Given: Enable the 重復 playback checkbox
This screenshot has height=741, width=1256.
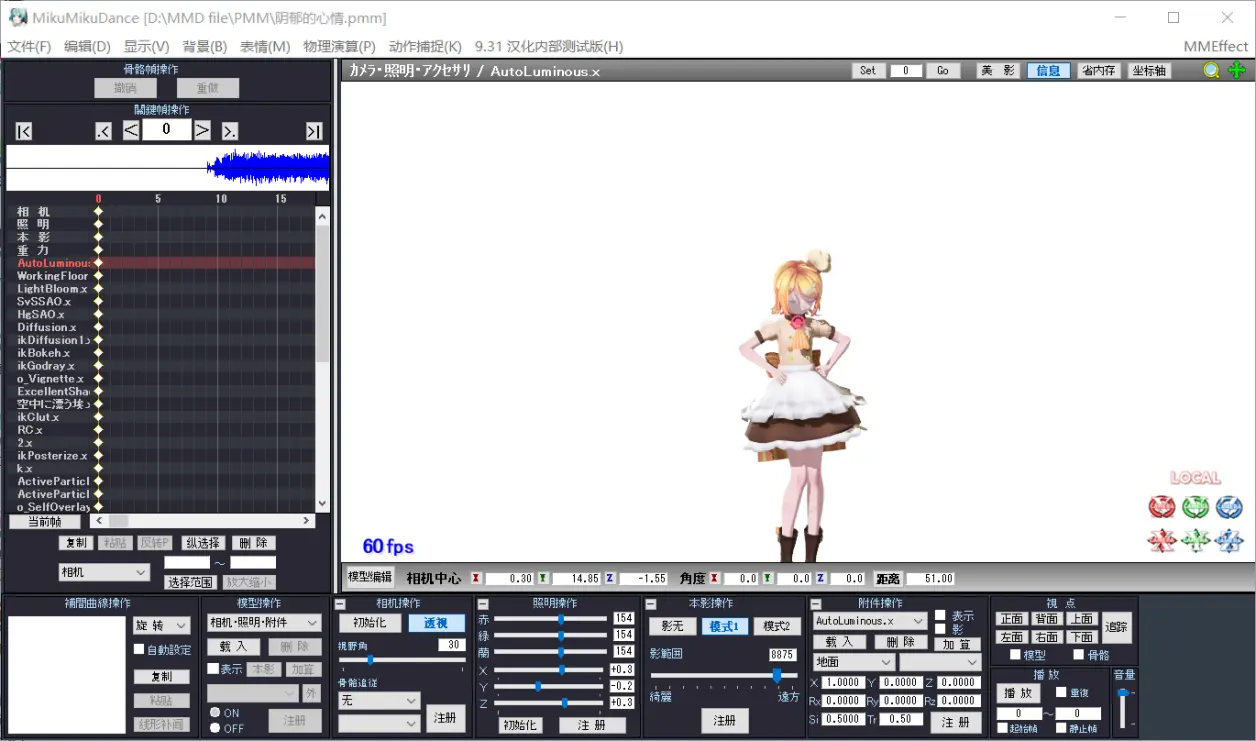Looking at the screenshot, I should (1062, 693).
